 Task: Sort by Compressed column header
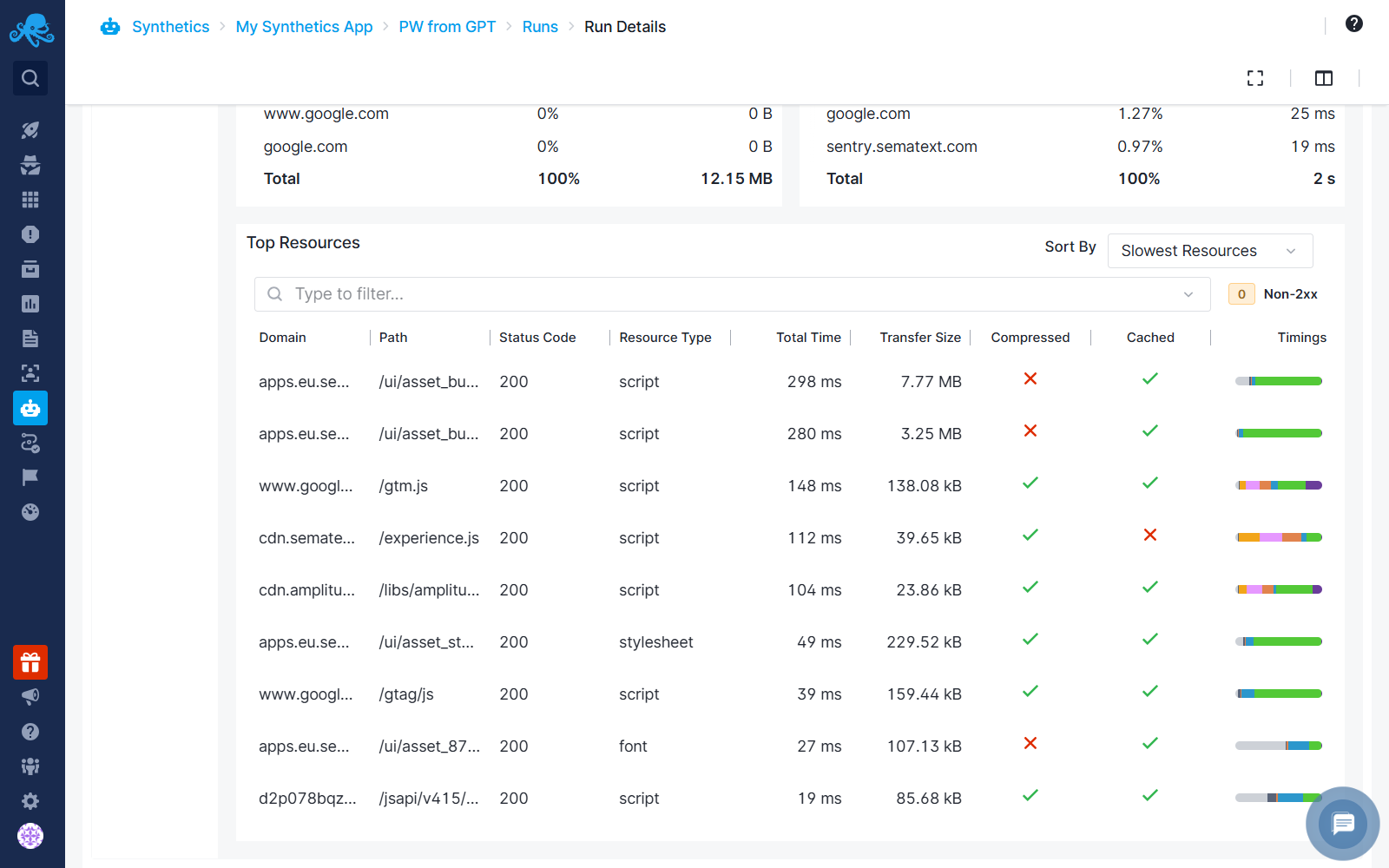[x=1030, y=338]
